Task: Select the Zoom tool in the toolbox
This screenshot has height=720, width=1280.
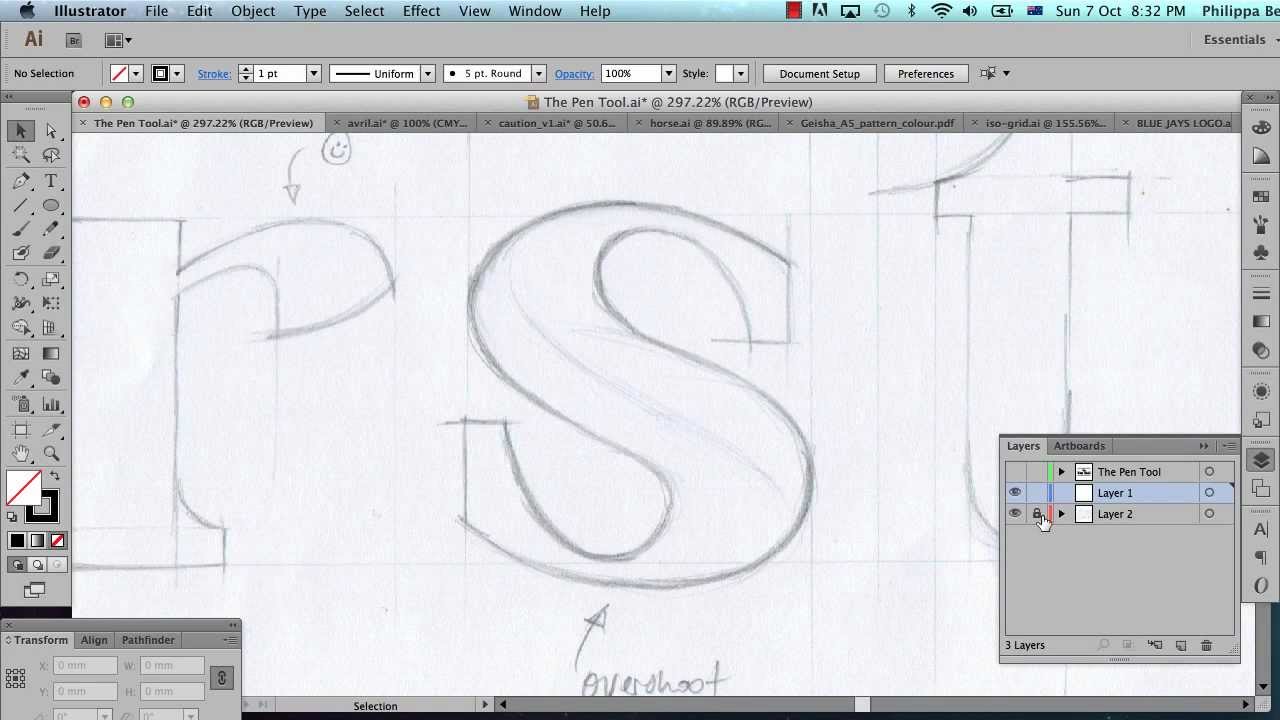Action: (51, 454)
